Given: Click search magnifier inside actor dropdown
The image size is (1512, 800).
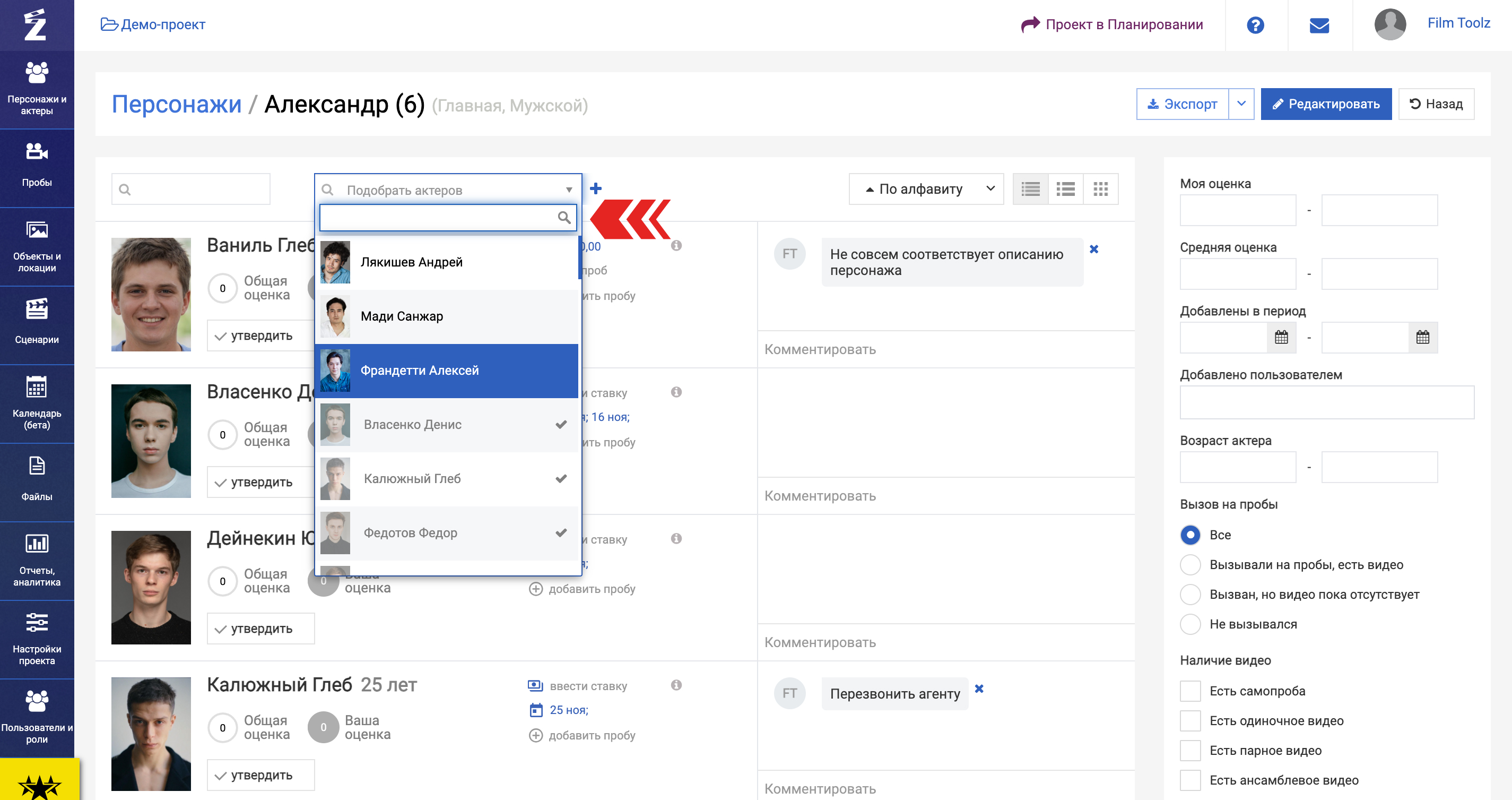Looking at the screenshot, I should [563, 218].
